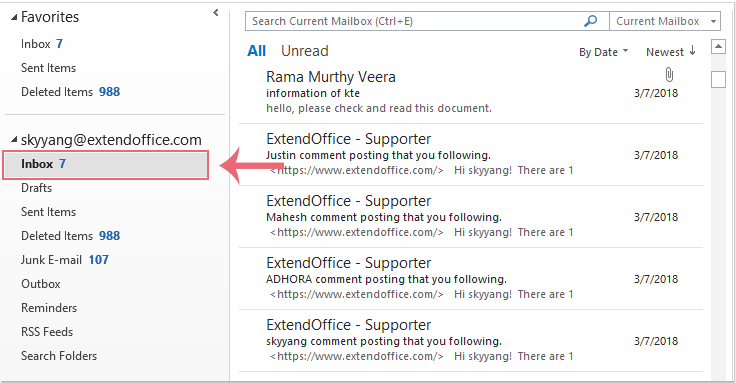Open the 'ADHORA comment posting' email
Screen dimensions: 736x383
tap(471, 278)
